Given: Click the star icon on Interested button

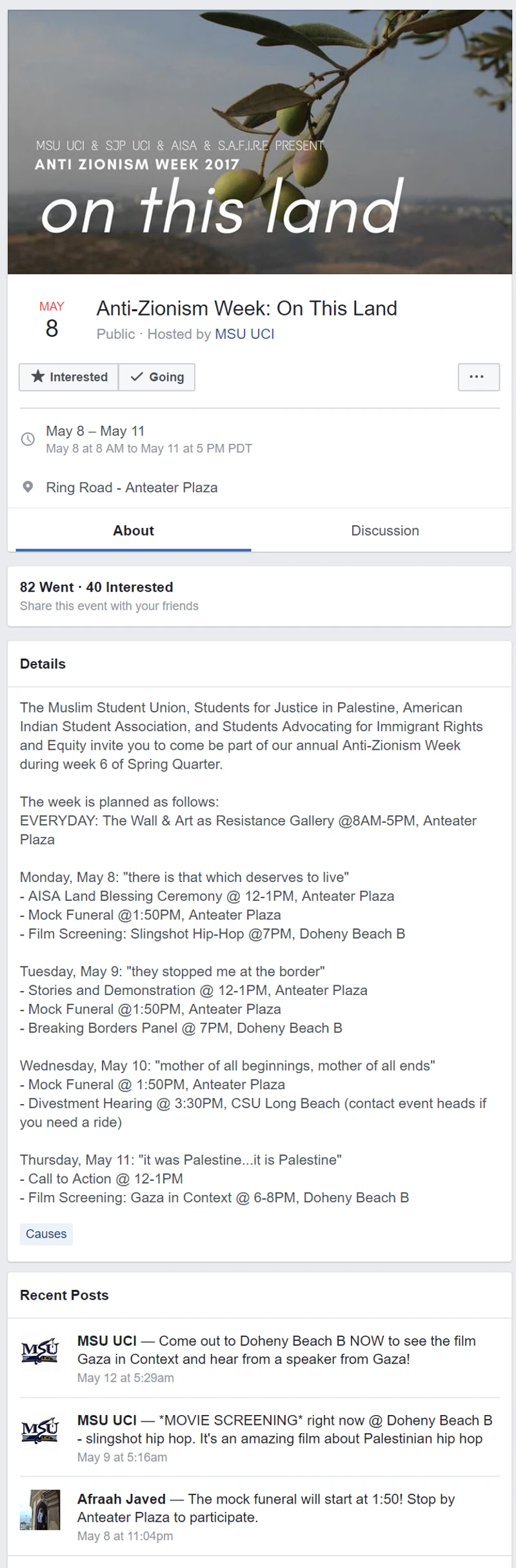Looking at the screenshot, I should 39,377.
